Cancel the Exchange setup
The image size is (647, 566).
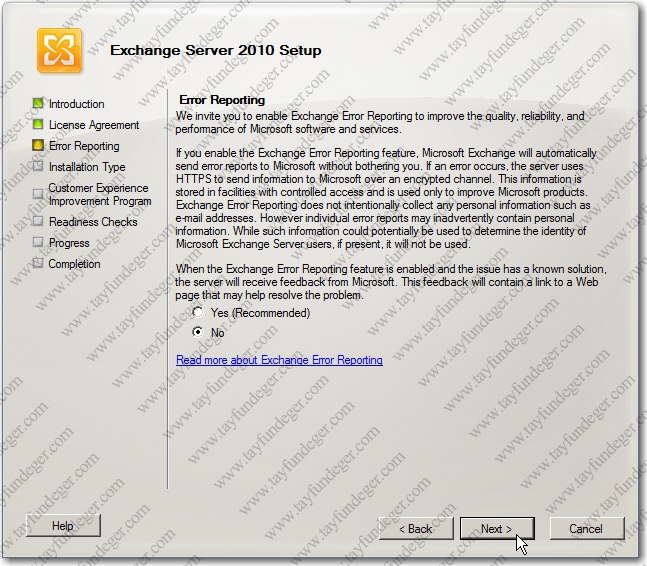point(587,528)
